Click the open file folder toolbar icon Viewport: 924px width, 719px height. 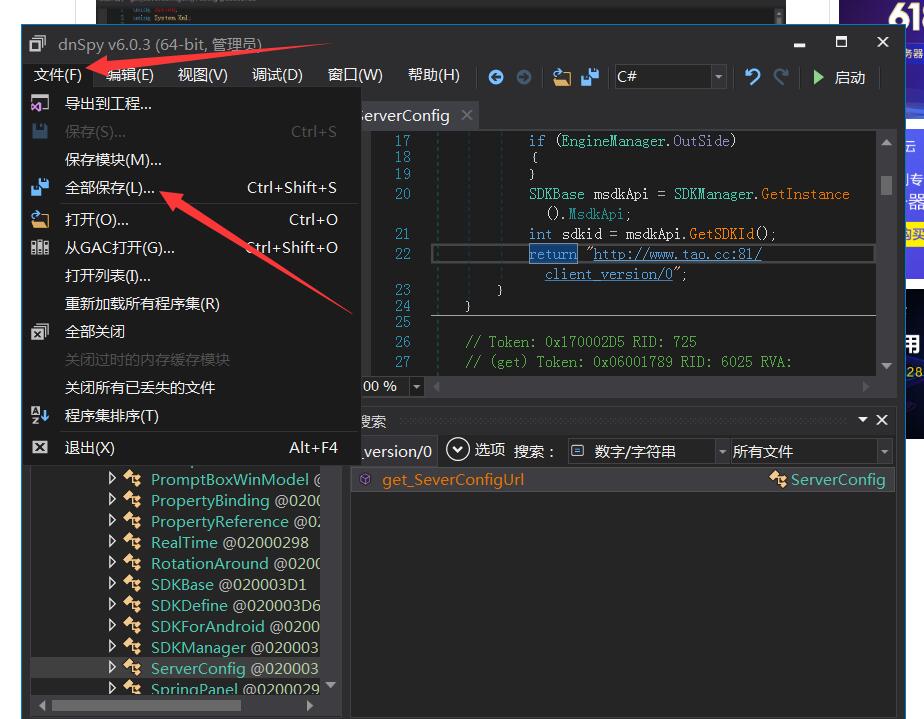pos(562,77)
